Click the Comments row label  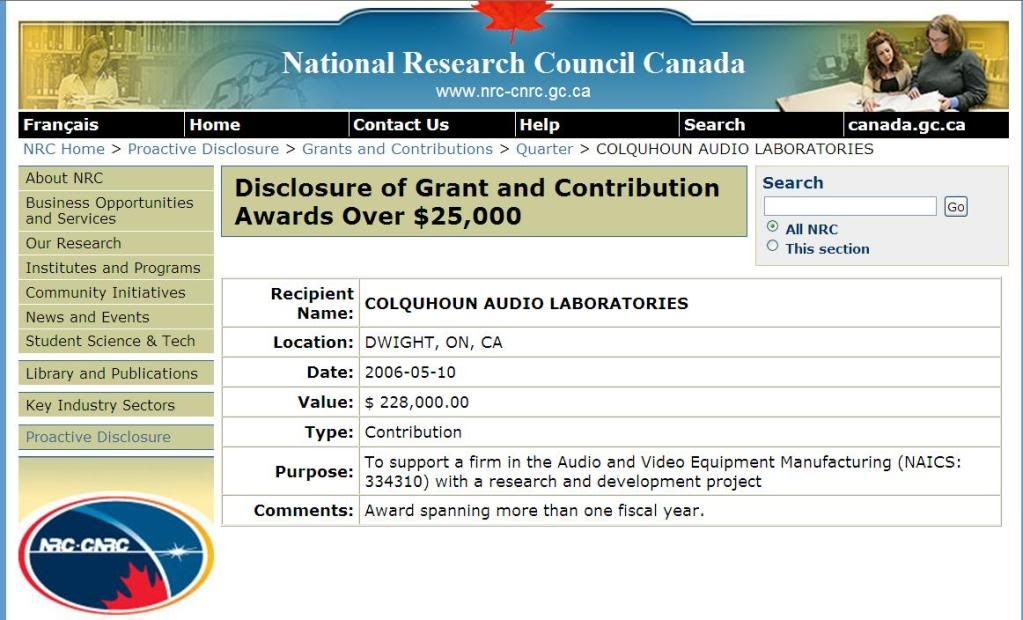point(304,510)
